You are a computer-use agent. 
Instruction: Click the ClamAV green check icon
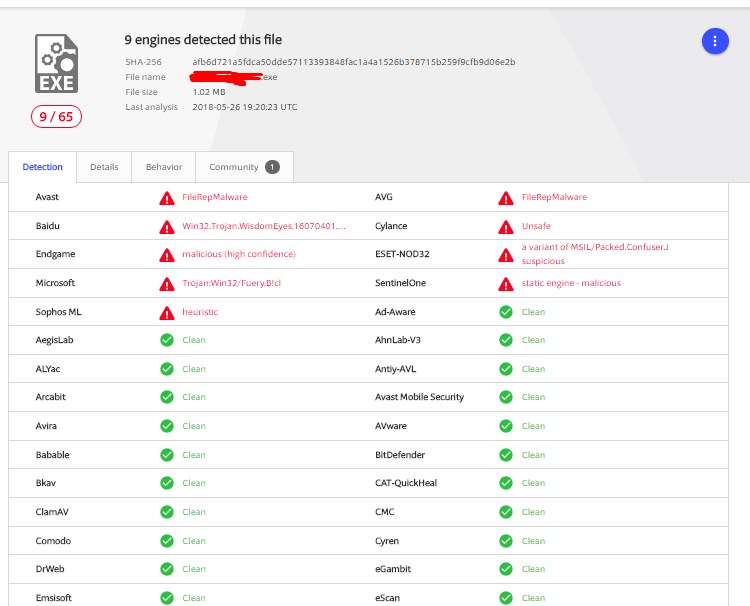coord(167,512)
